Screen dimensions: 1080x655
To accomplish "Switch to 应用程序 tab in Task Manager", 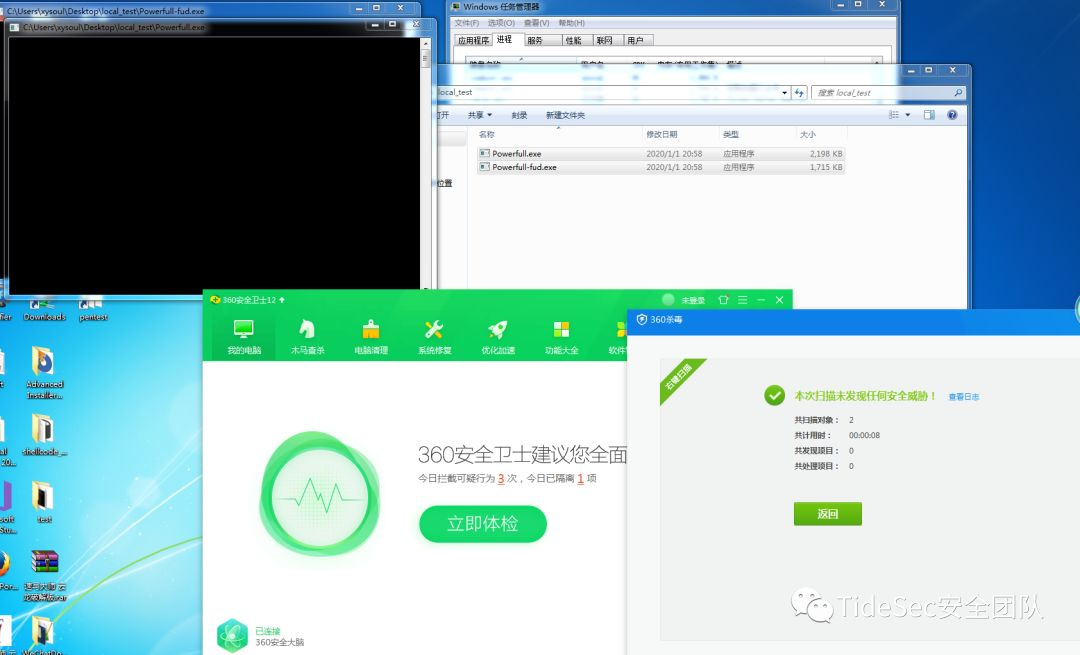I will 474,40.
